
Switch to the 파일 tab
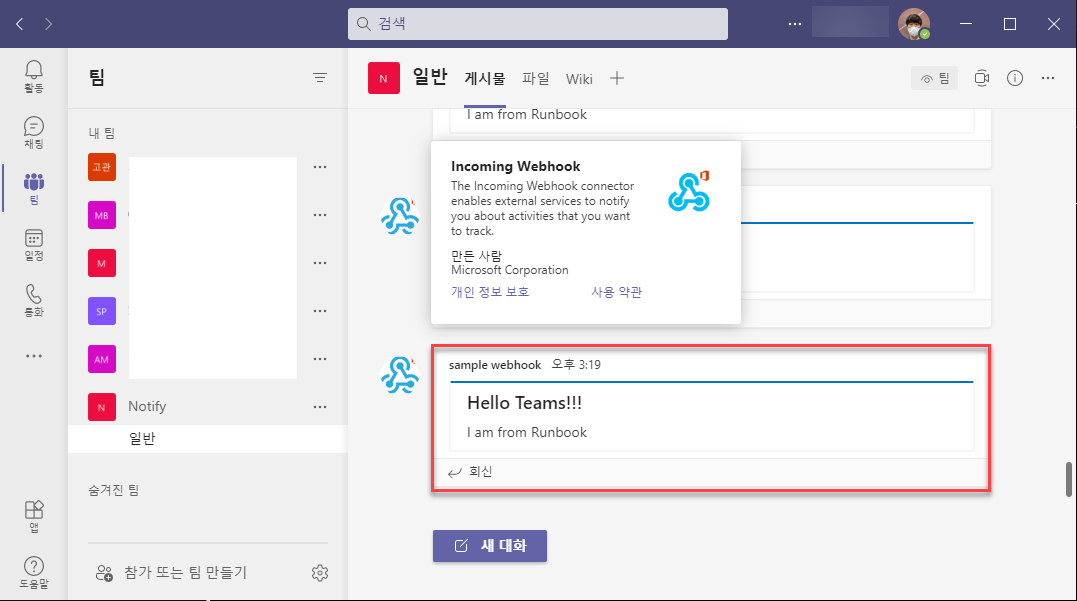536,79
